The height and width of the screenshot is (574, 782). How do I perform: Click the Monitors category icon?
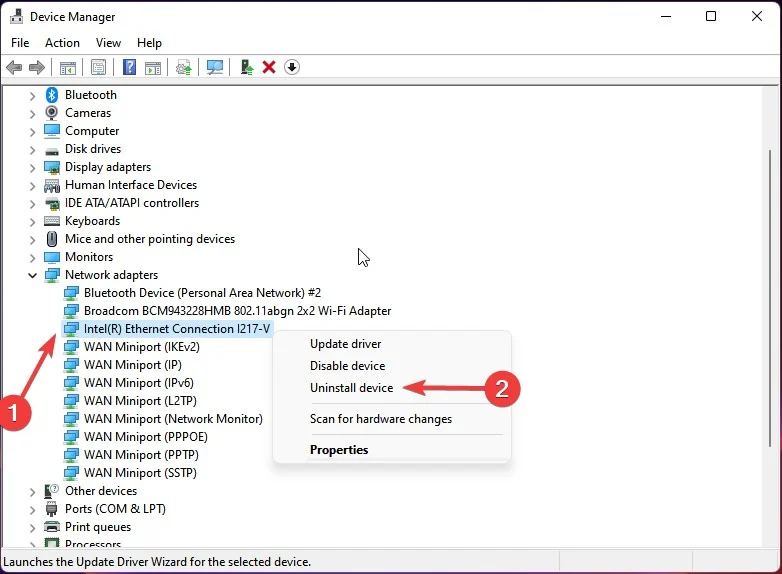click(52, 257)
